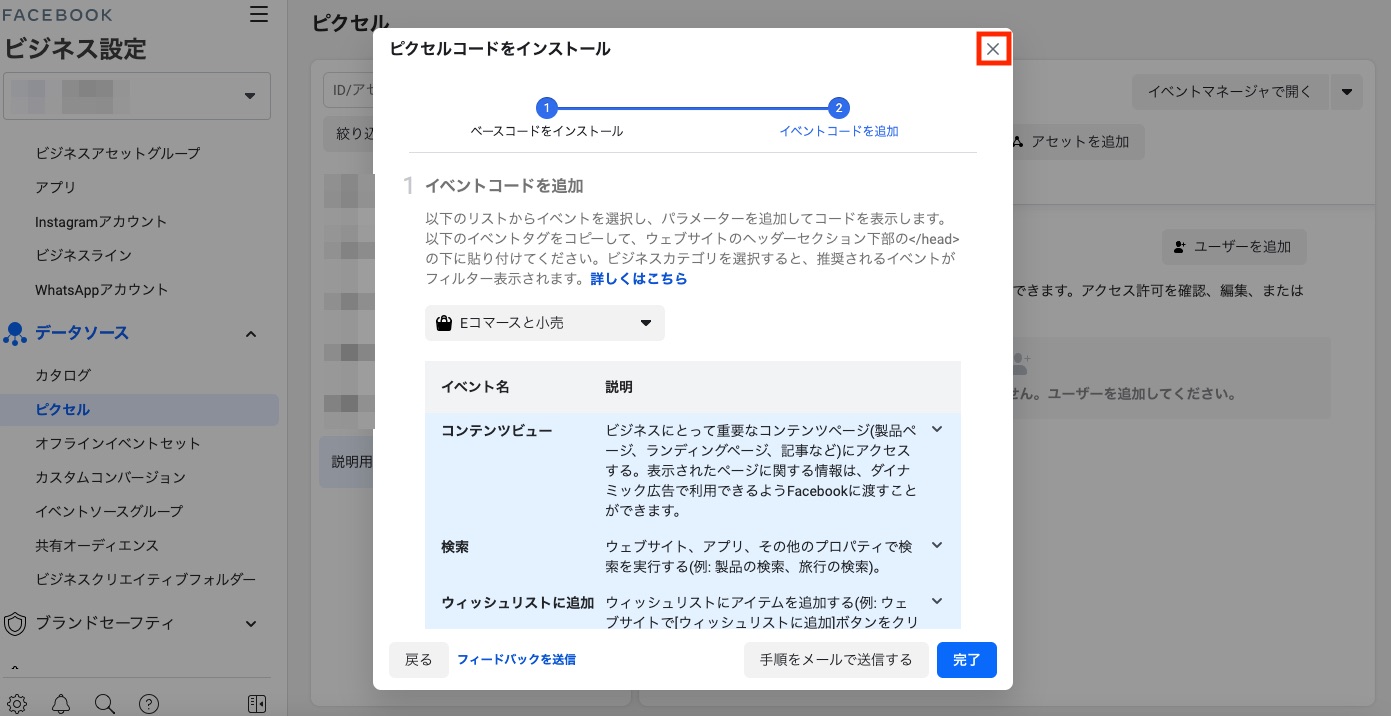Select the コンテンツビュー event name
This screenshot has width=1391, height=716.
pos(497,429)
